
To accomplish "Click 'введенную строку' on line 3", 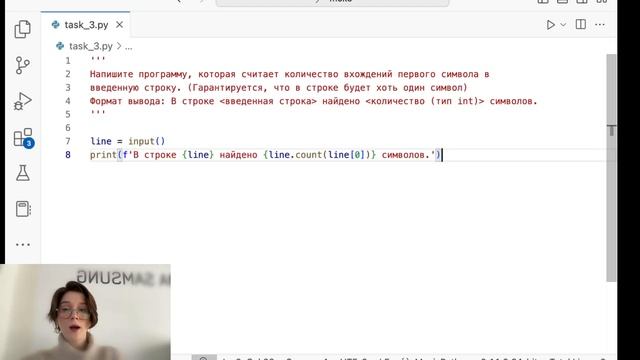I will 136,88.
